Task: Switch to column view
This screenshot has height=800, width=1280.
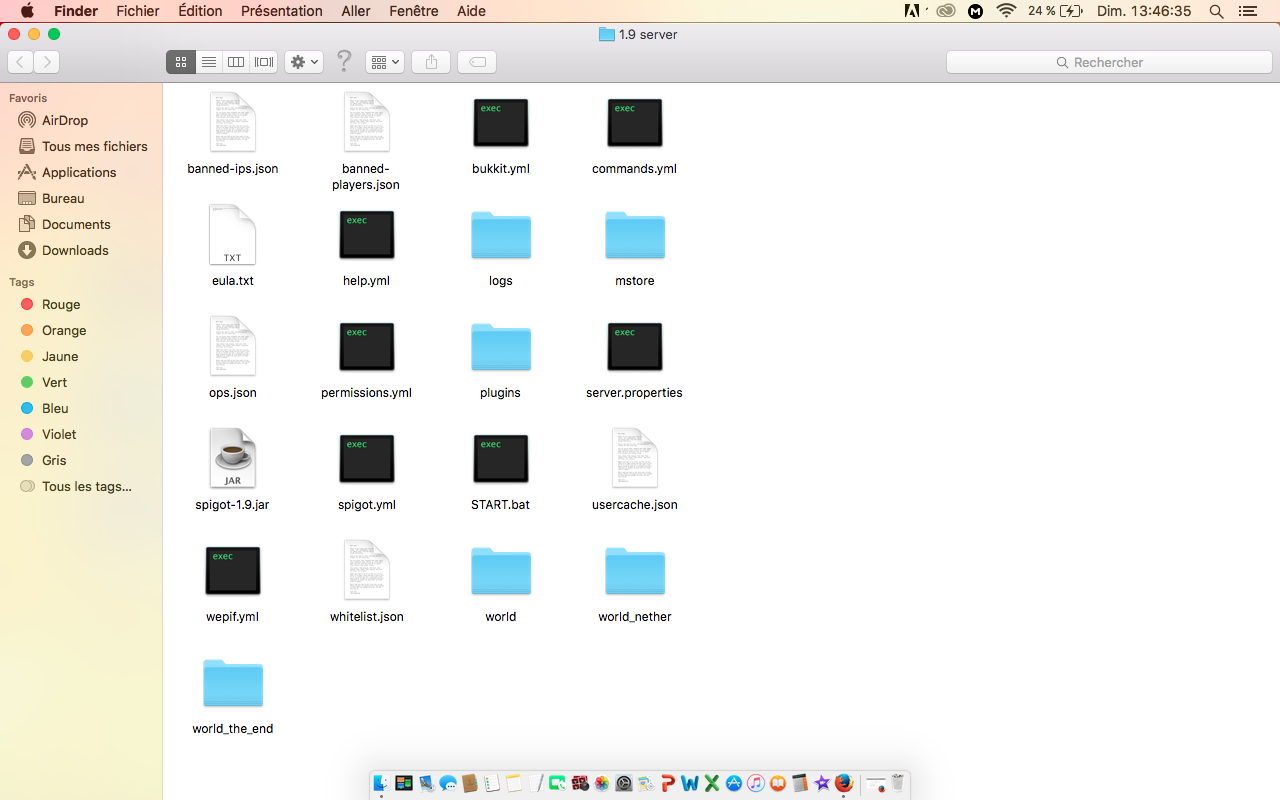Action: [236, 62]
